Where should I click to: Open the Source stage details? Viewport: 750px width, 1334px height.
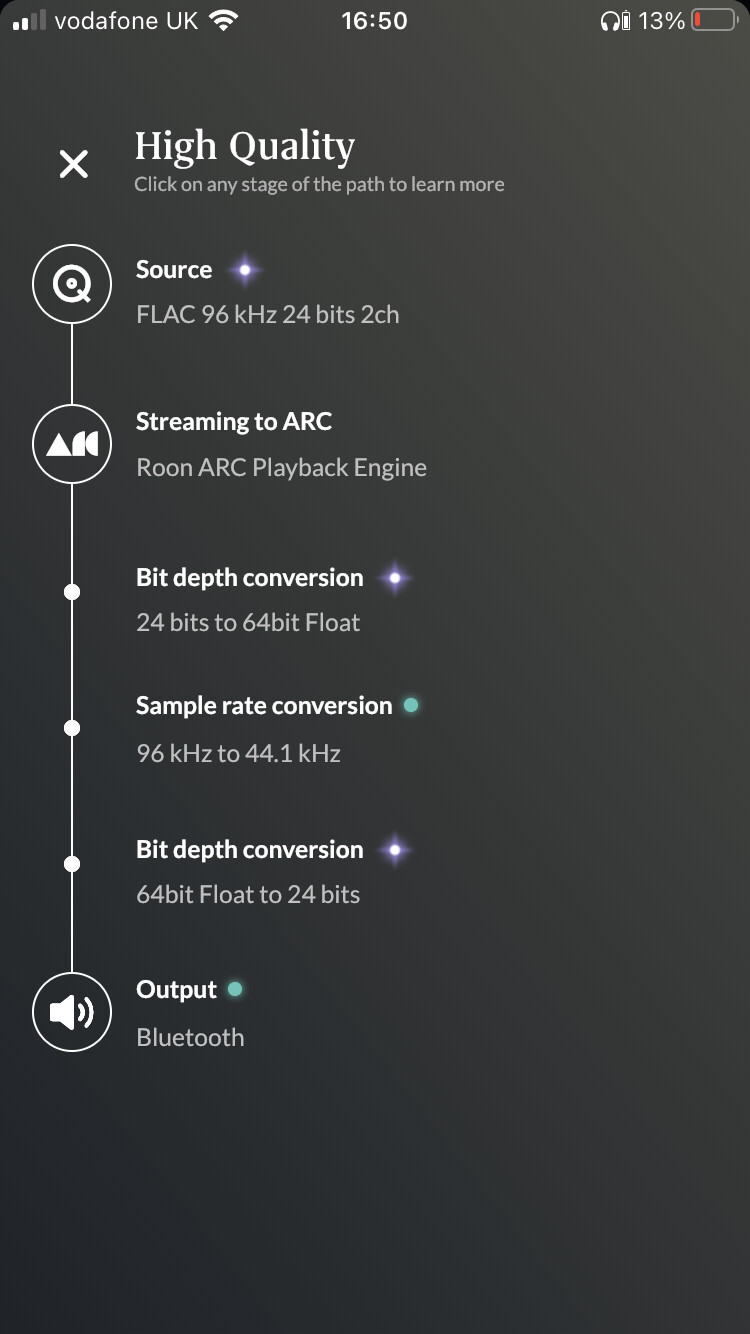[x=174, y=270]
